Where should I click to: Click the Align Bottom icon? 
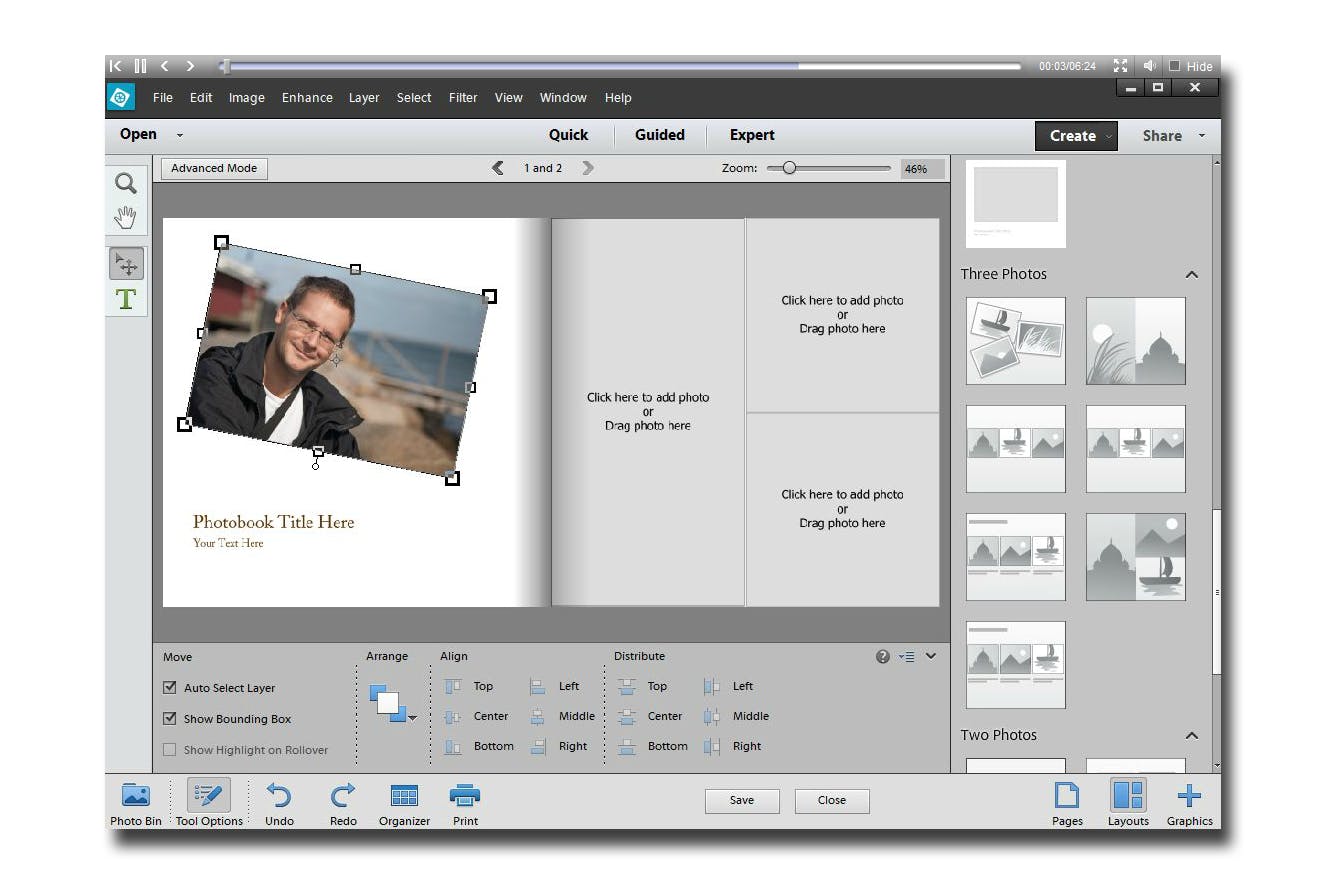453,746
